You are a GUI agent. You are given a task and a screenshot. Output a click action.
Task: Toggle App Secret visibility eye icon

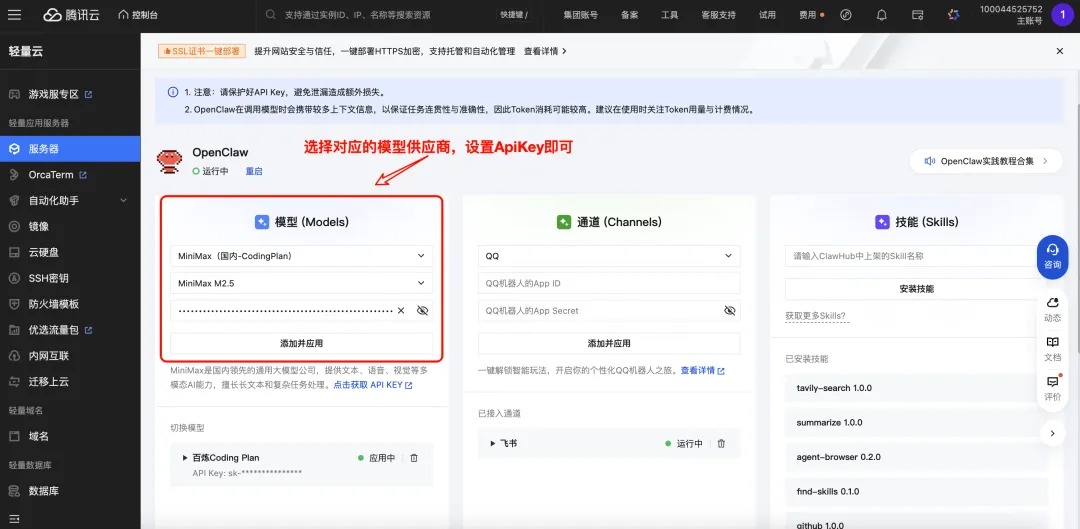tap(730, 311)
